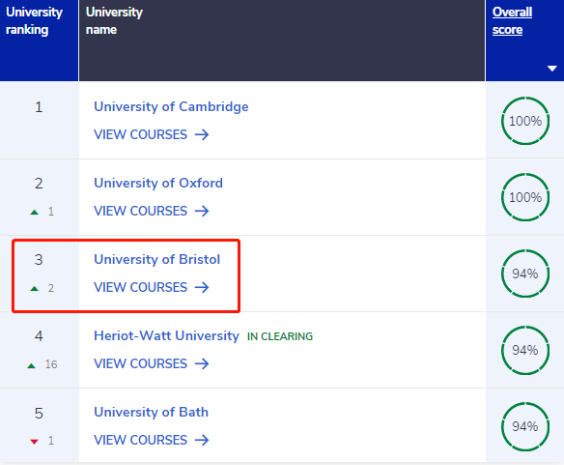Image resolution: width=564 pixels, height=465 pixels.
Task: Open the University of Cambridge link
Action: [x=171, y=107]
